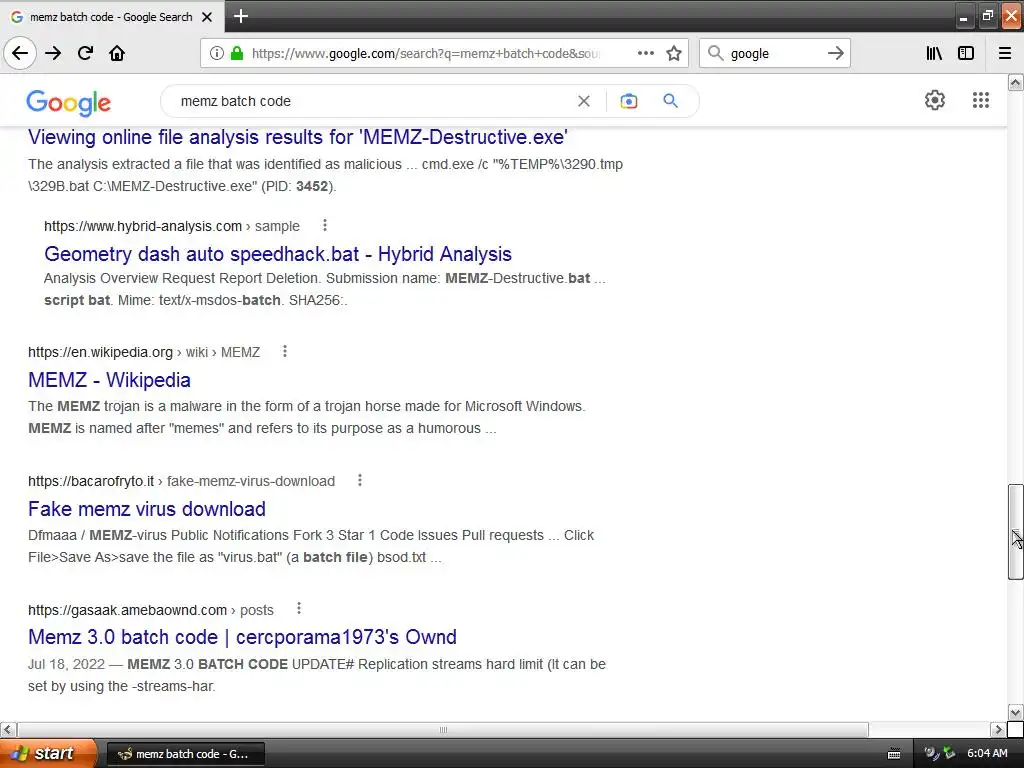Click the first system tray icon

pyautogui.click(x=931, y=754)
